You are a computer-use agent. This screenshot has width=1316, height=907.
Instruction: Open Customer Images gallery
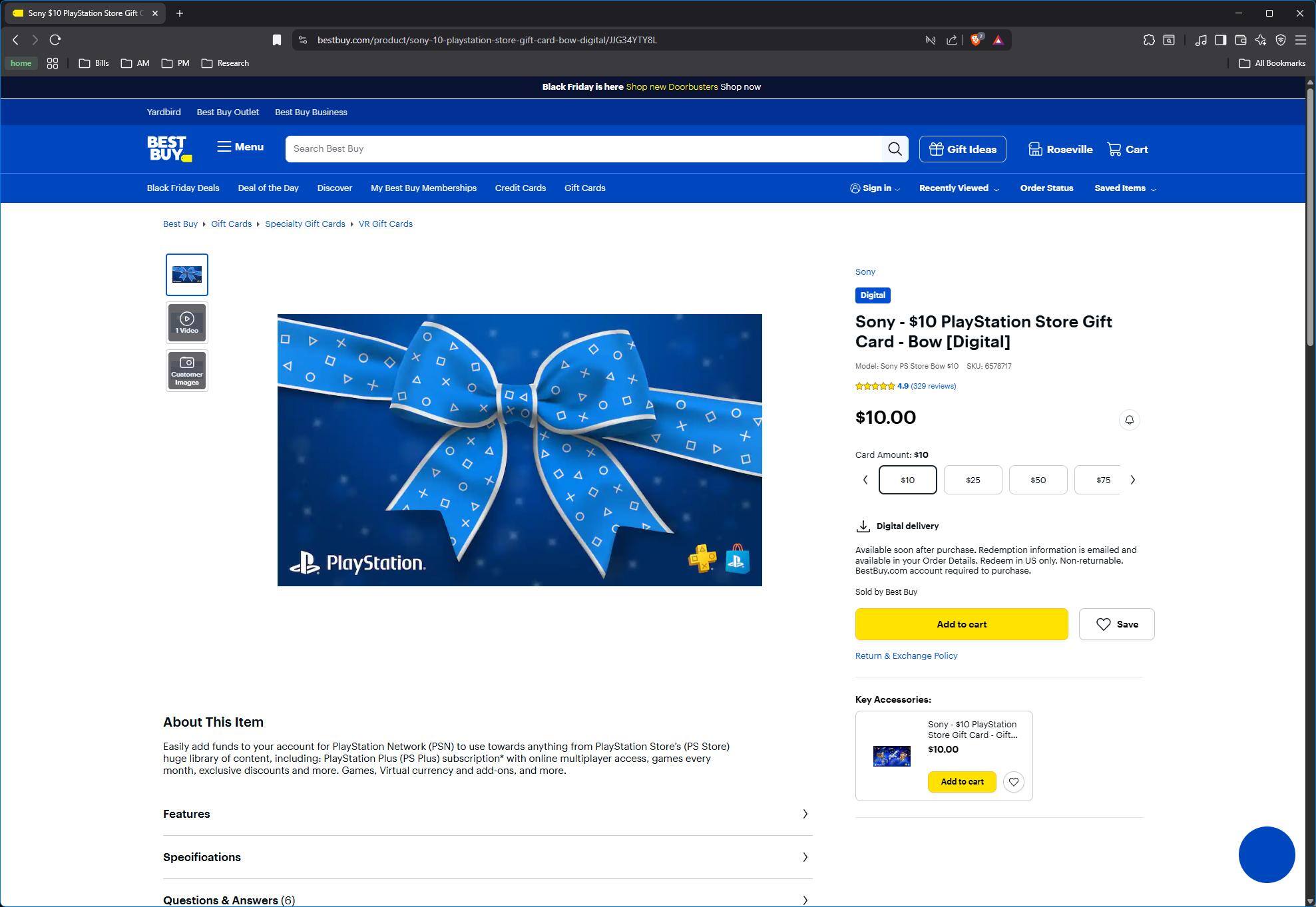(187, 371)
